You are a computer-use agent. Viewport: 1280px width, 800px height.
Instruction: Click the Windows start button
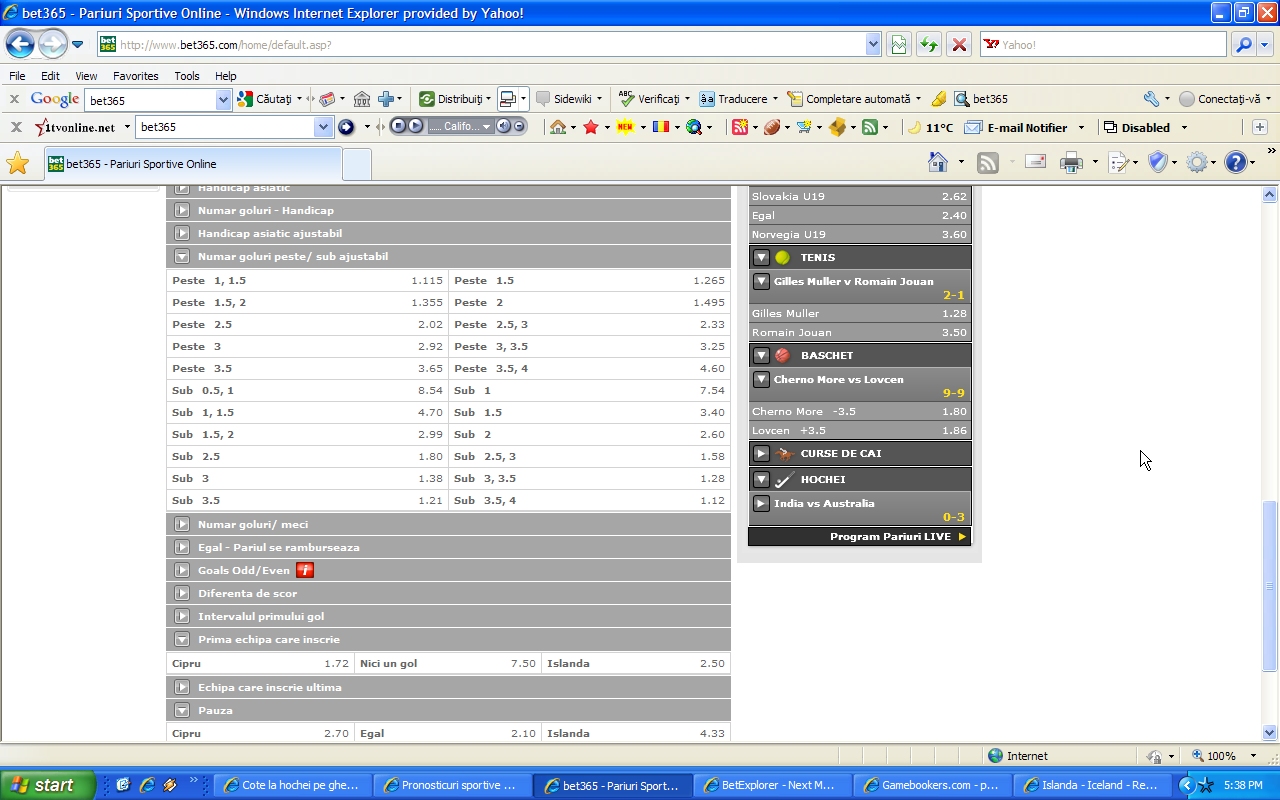point(47,785)
